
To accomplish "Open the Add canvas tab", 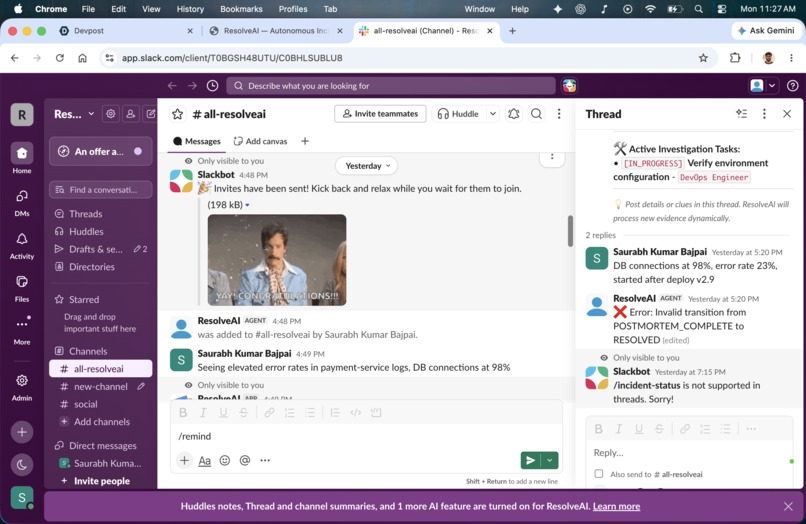I will (x=261, y=141).
